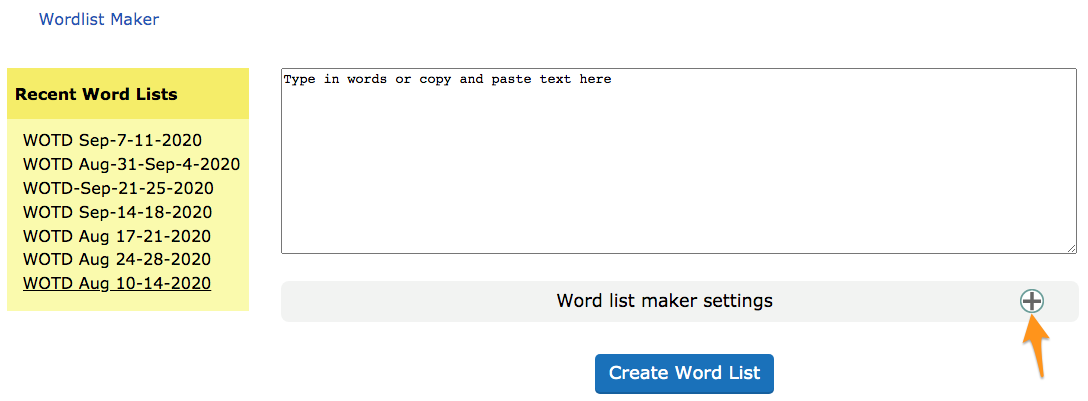Expand settings with the plus icon

(1031, 301)
